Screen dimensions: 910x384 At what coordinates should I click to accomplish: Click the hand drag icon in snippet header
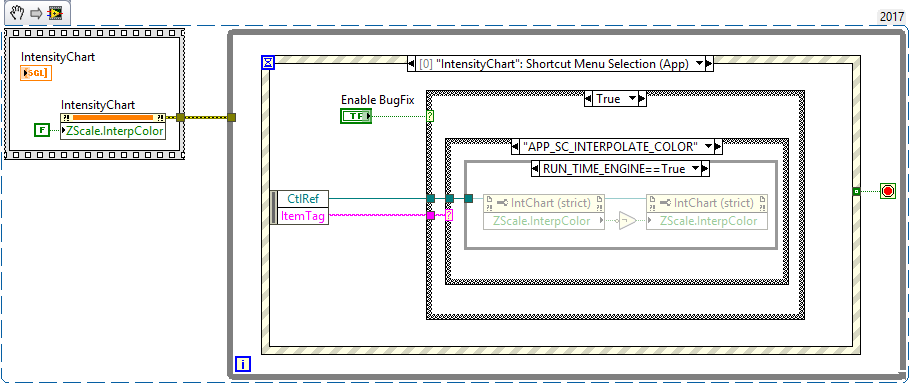pyautogui.click(x=17, y=13)
